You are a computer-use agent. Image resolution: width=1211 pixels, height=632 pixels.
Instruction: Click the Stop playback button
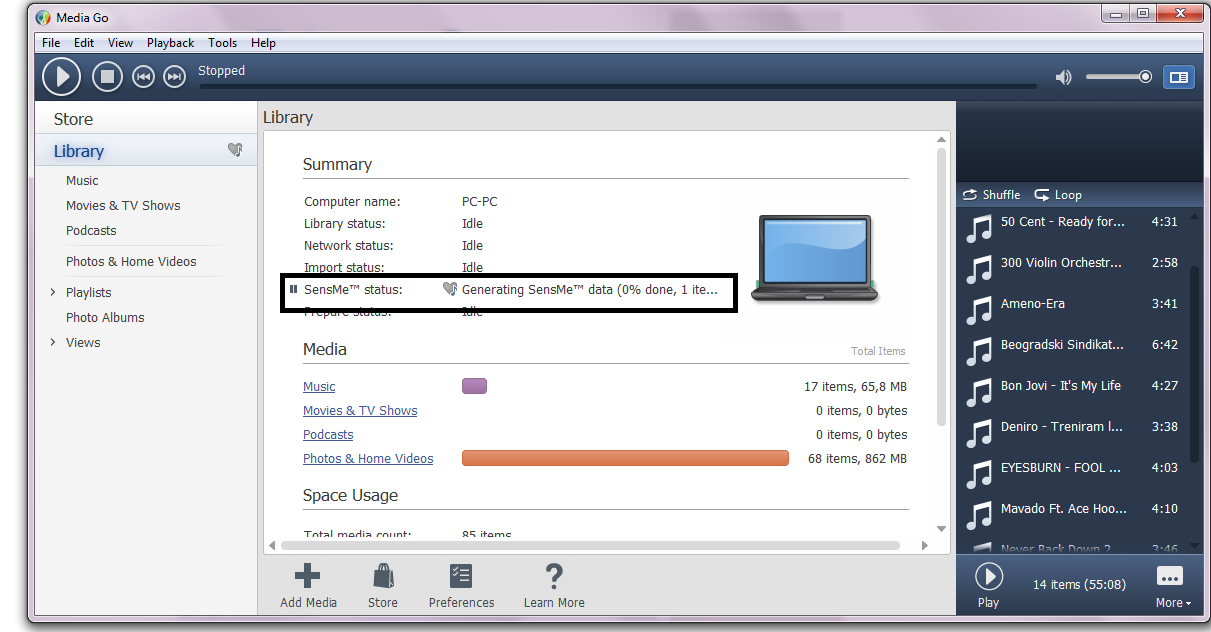[107, 76]
